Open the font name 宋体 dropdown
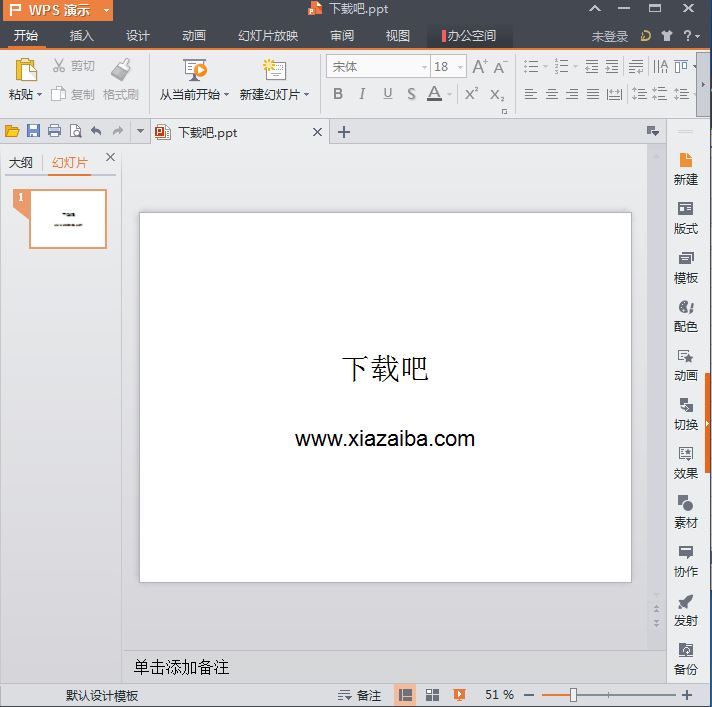Screen dimensions: 712x707 [424, 67]
